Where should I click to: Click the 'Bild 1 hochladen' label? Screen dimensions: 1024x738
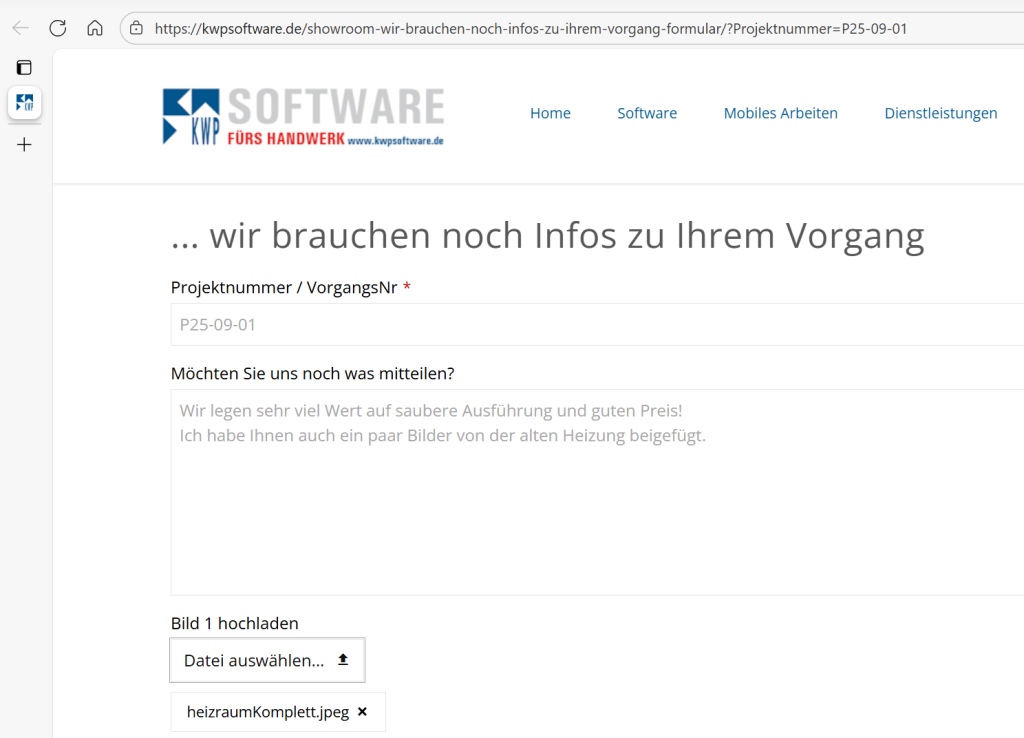(x=235, y=623)
